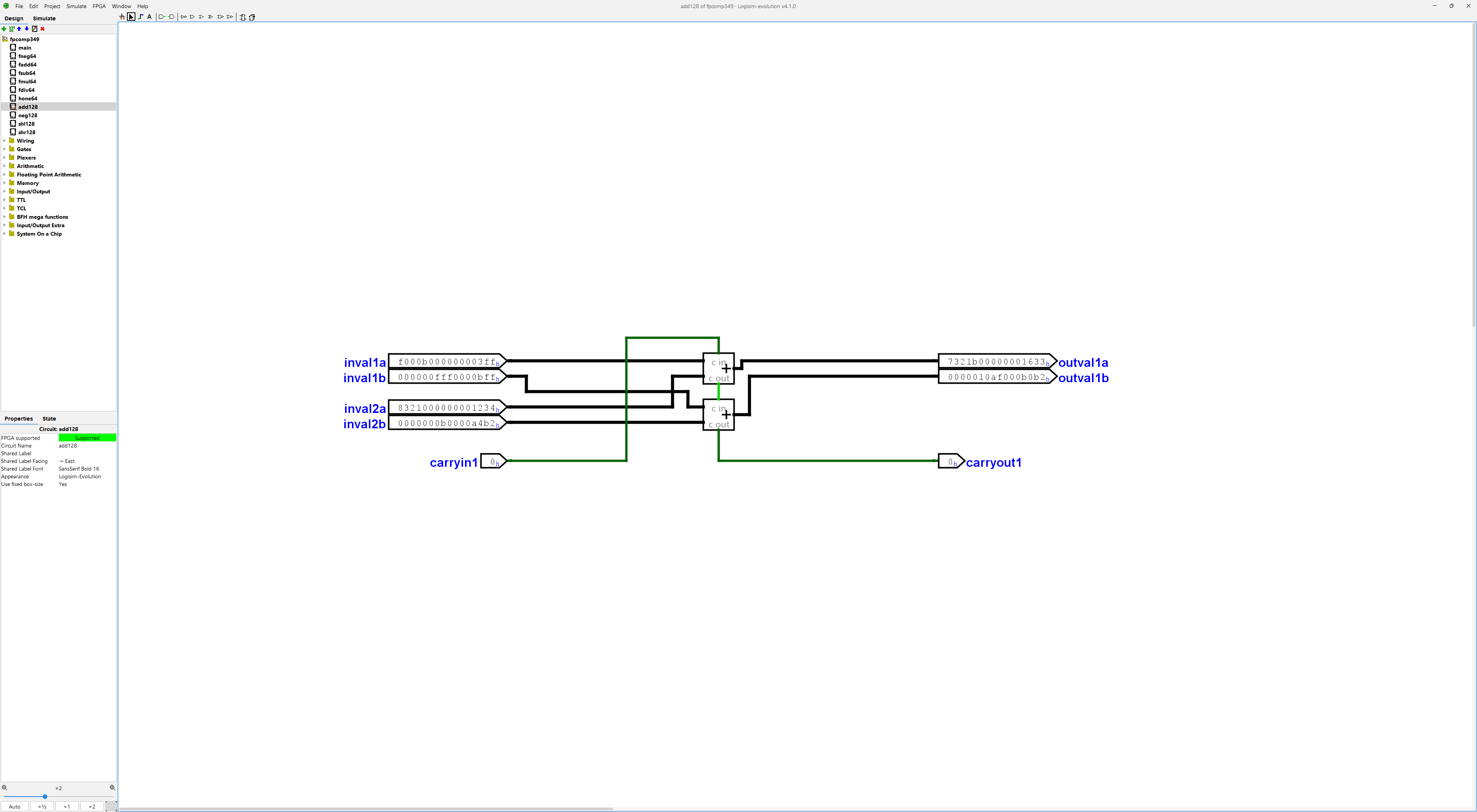Viewport: 1477px width, 812px height.
Task: Select the neg128 circuit in tree
Action: click(28, 115)
